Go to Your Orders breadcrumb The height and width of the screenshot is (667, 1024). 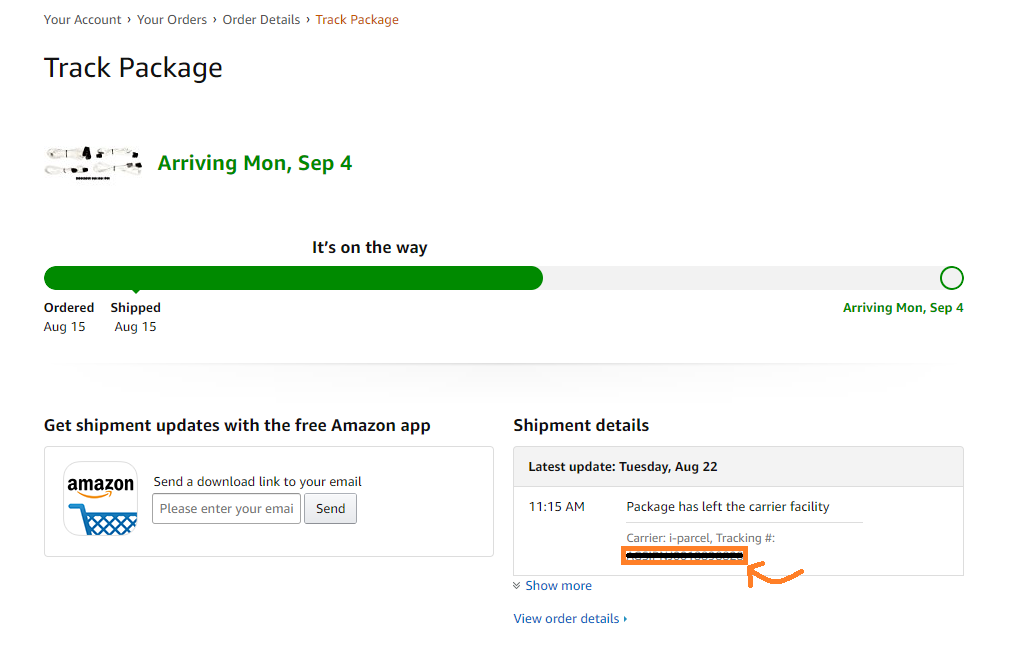172,20
